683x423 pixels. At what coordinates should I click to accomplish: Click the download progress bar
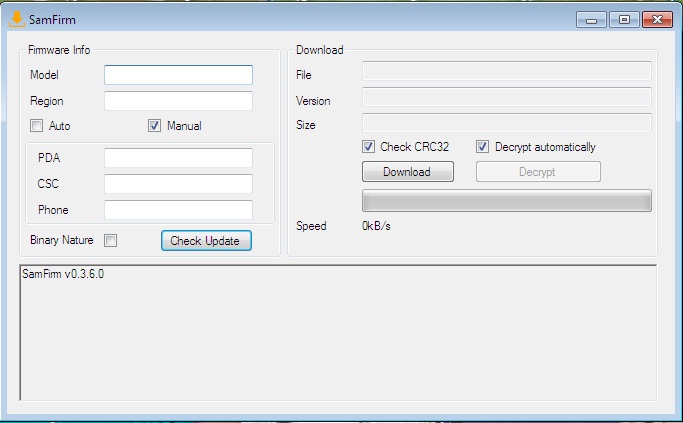507,200
